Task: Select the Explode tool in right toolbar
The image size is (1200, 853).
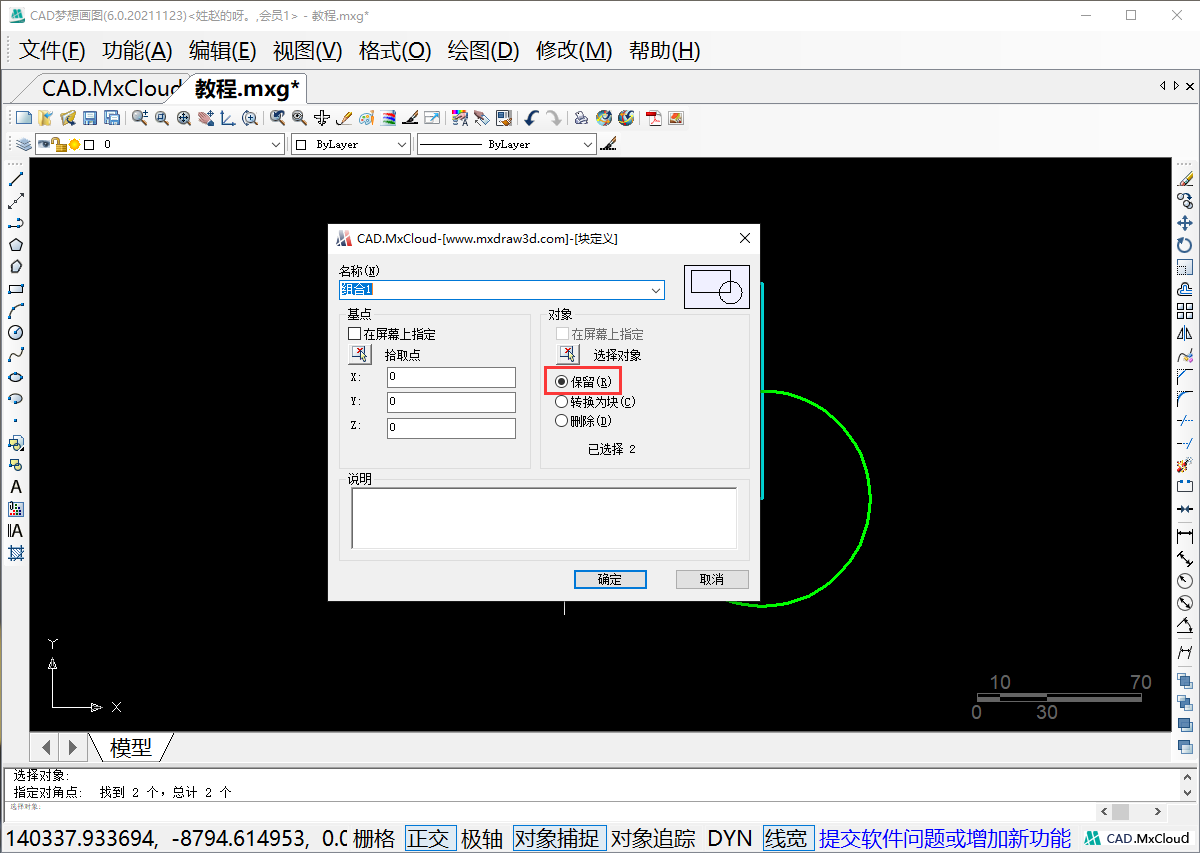Action: point(1185,465)
